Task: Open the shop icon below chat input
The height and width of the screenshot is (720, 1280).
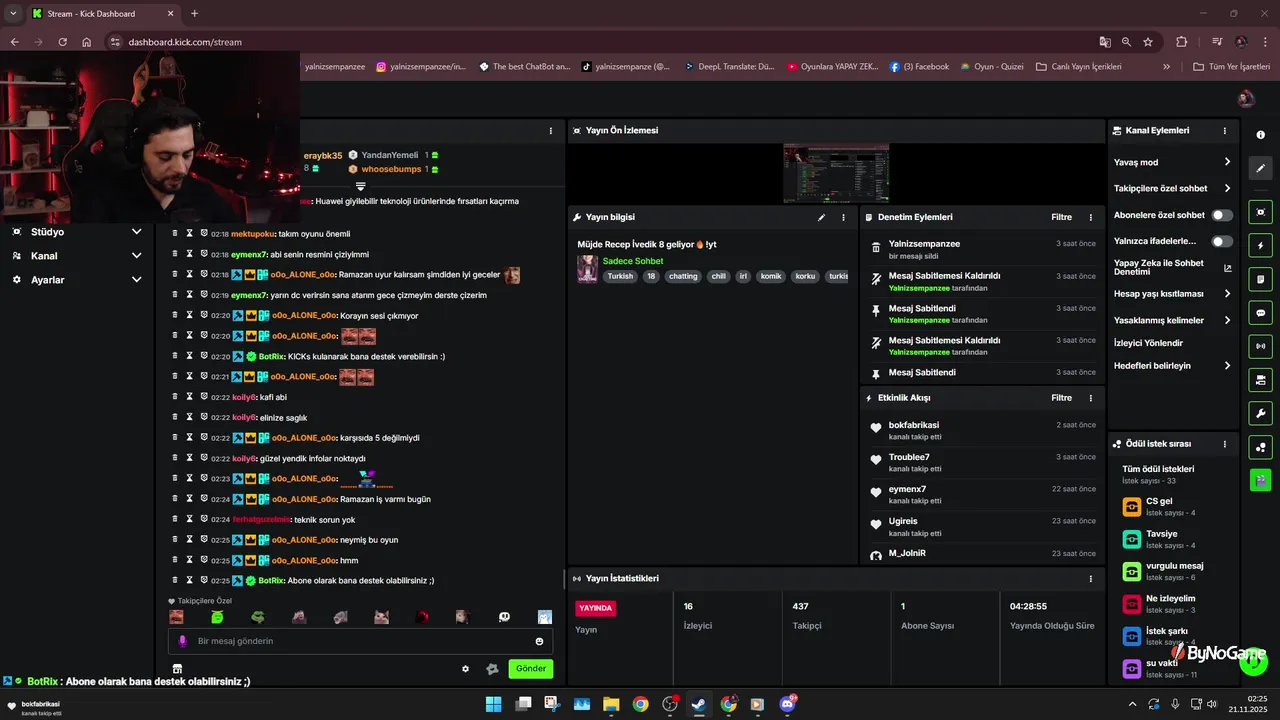Action: [178, 669]
